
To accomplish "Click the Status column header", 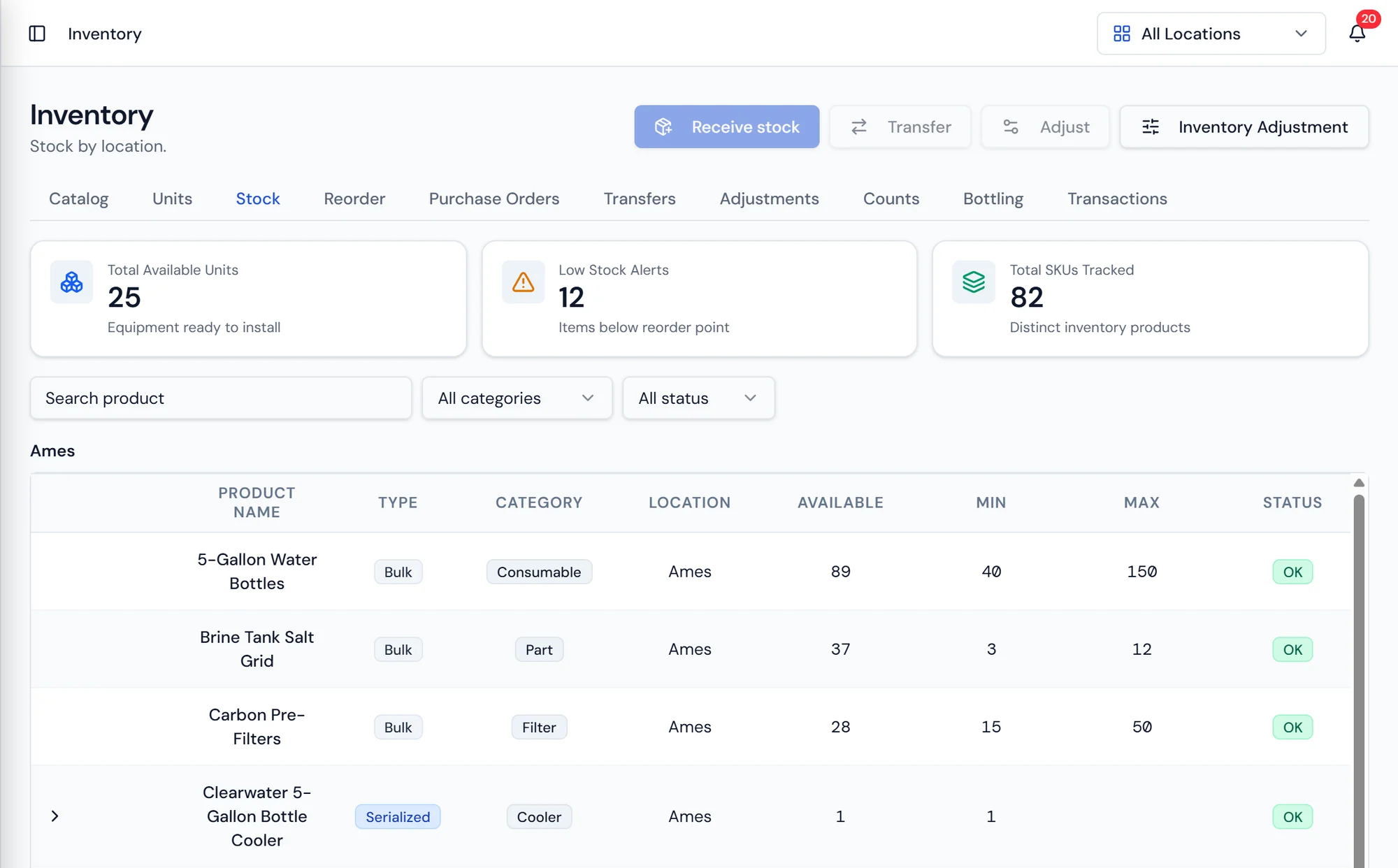I will [1292, 502].
